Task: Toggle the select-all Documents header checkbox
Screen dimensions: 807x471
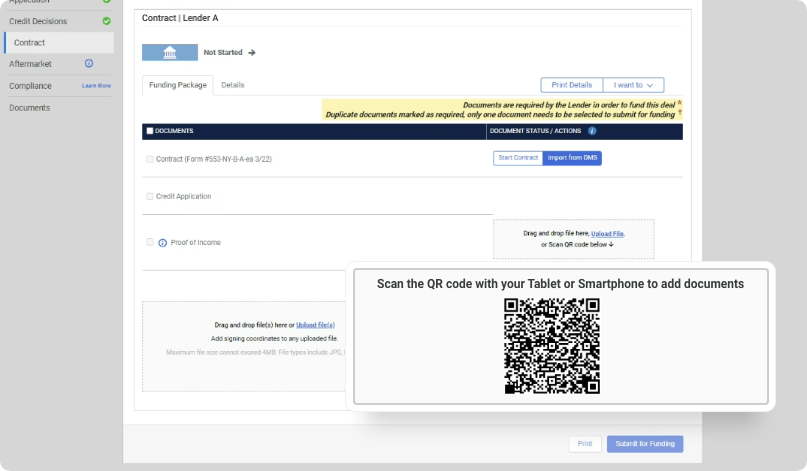Action: (x=150, y=131)
